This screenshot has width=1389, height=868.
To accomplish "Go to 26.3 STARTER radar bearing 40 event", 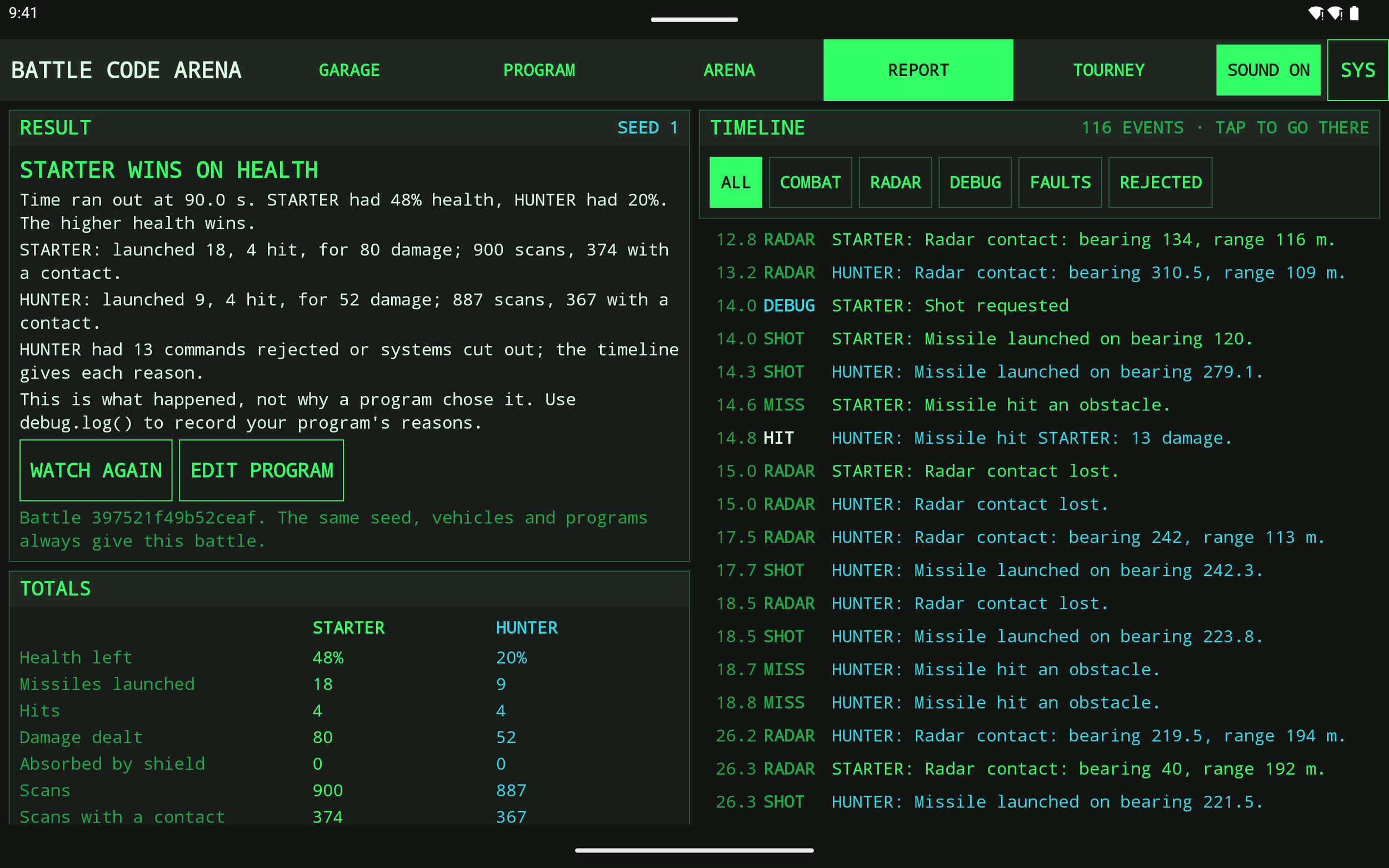I will [1039, 769].
